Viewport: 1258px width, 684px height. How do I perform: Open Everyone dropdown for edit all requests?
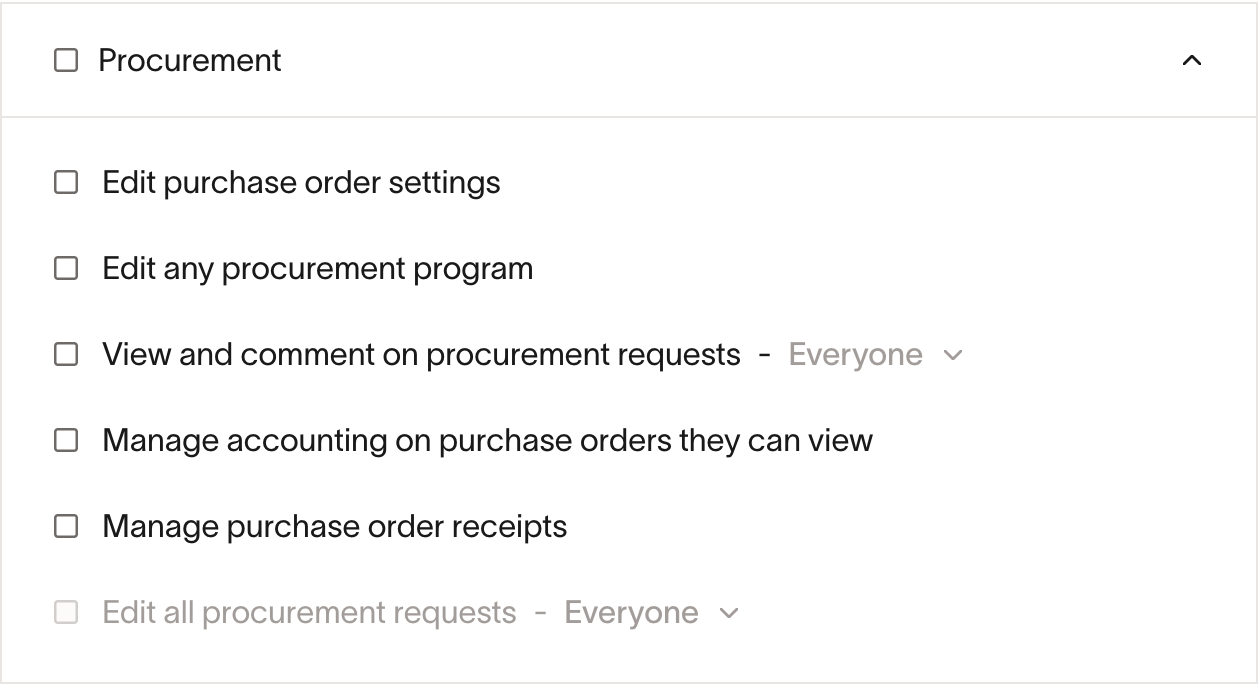(x=631, y=613)
